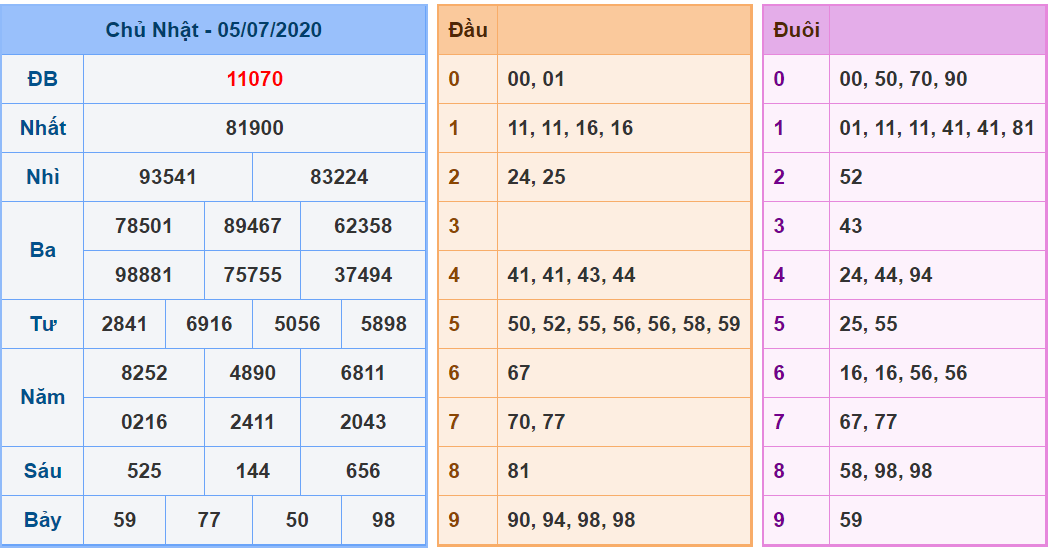Select the Nhì prize number 93541
Screen dimensions: 1049x550
[167, 177]
